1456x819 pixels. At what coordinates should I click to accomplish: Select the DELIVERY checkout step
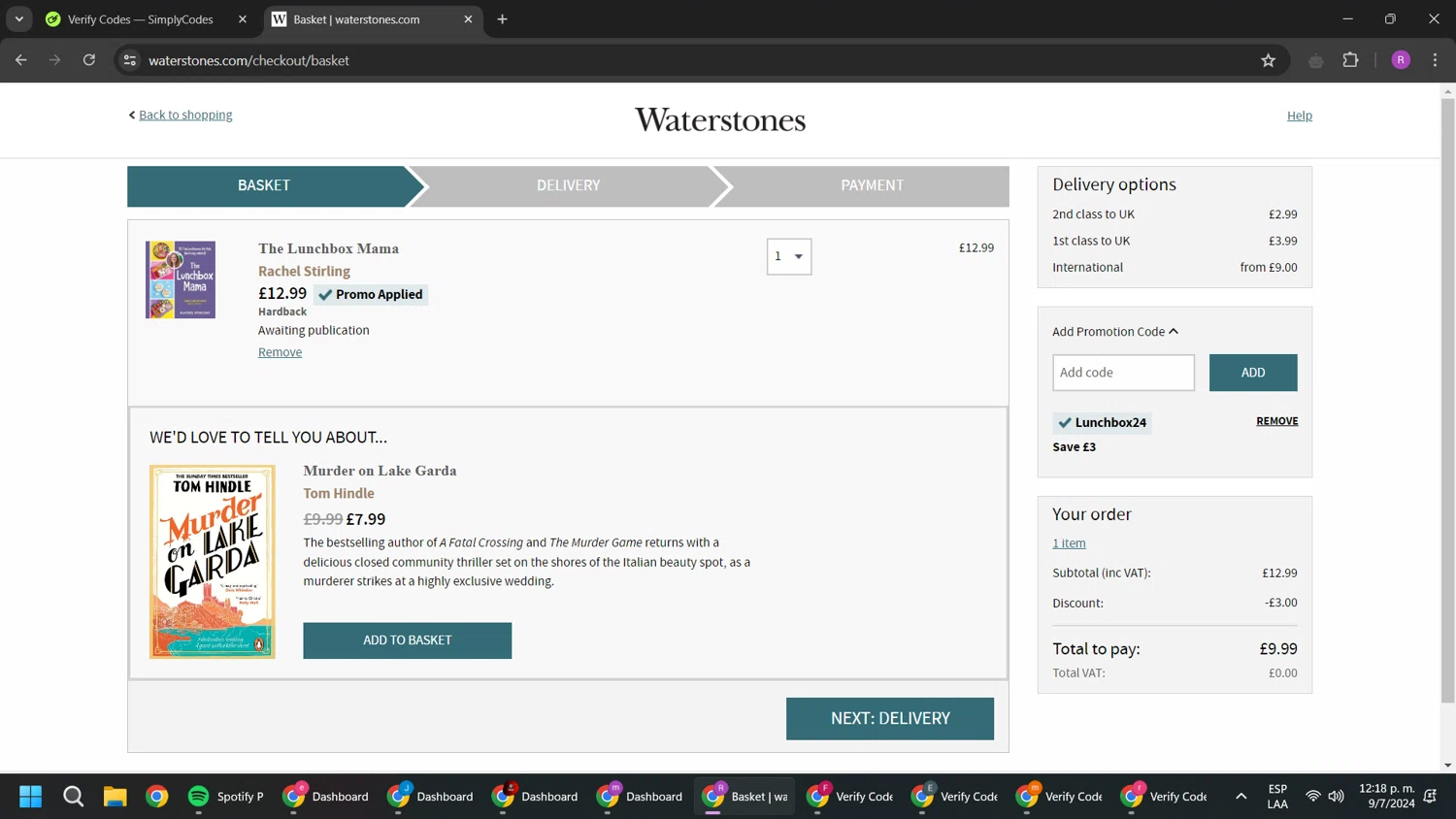[569, 185]
